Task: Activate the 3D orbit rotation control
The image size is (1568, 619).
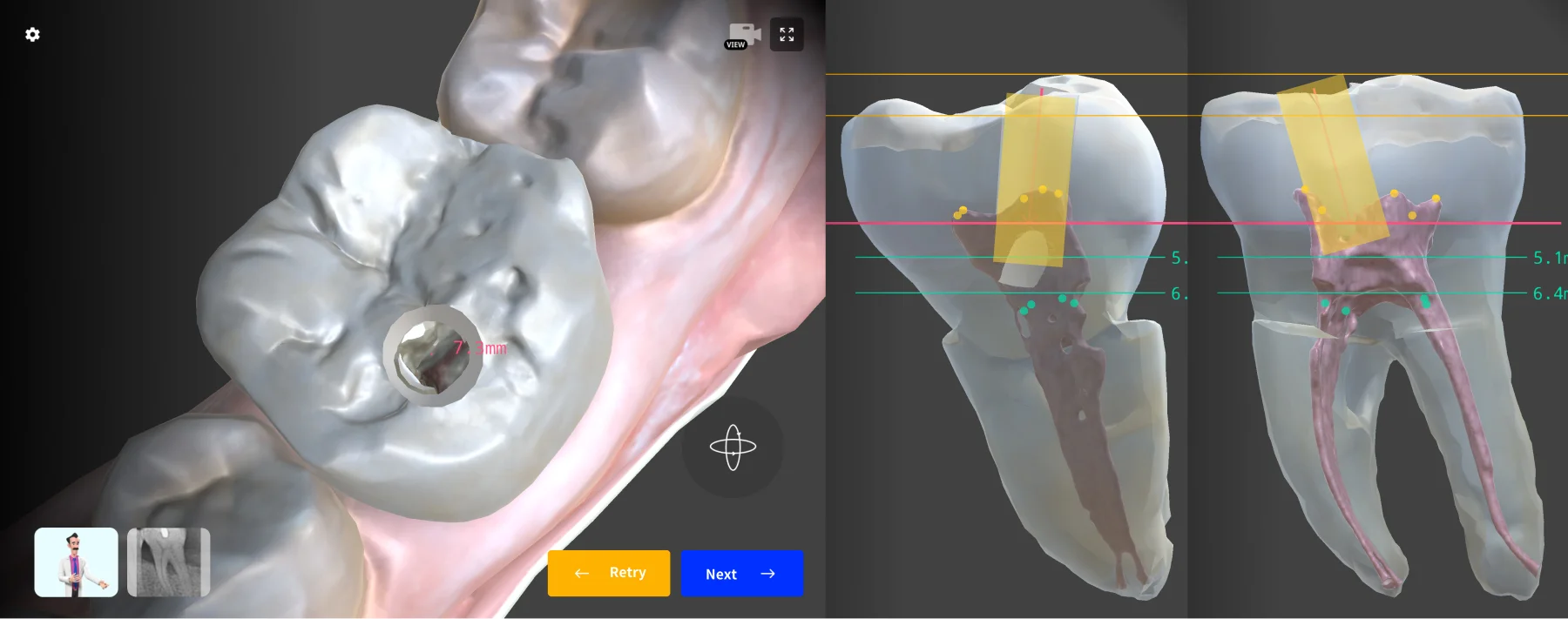Action: point(733,447)
